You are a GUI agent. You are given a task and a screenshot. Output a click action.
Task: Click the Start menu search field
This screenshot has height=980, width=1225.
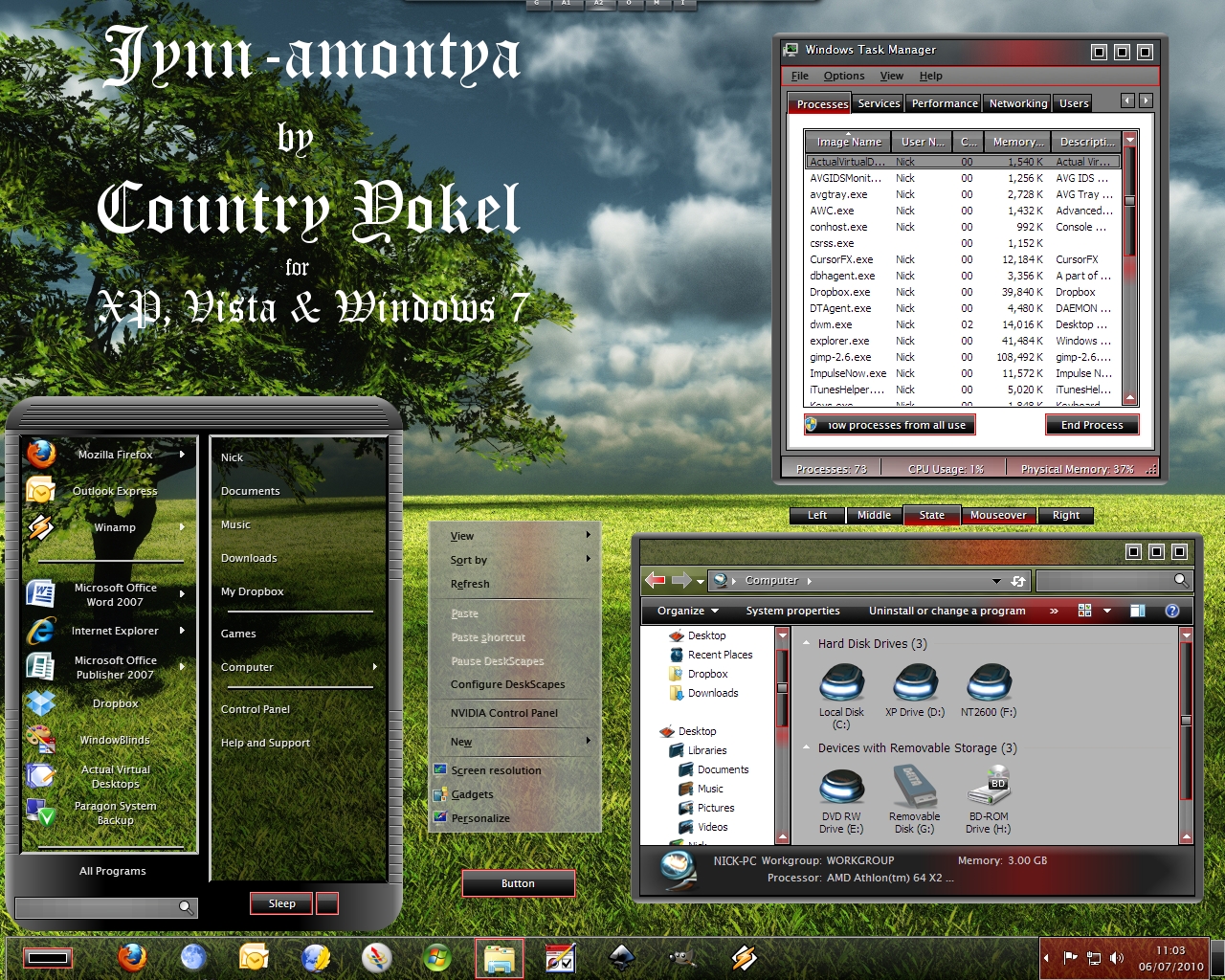pyautogui.click(x=106, y=906)
